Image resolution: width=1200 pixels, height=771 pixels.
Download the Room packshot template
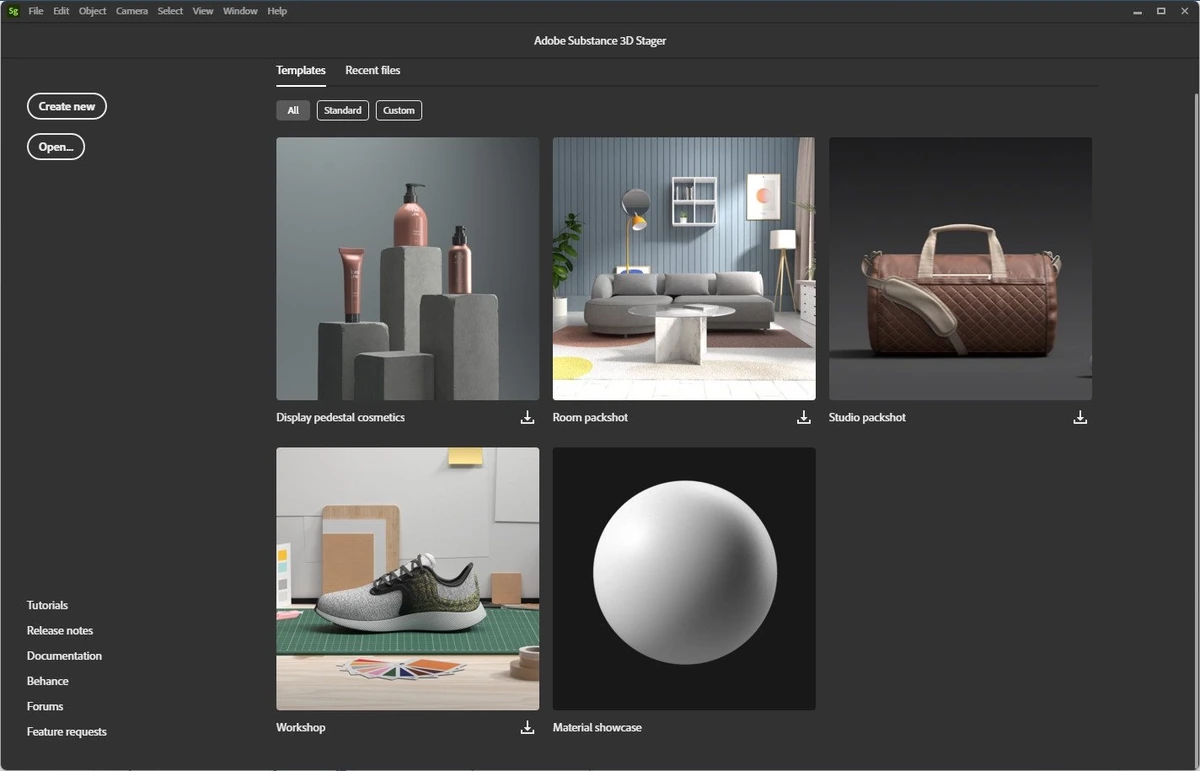coord(803,418)
